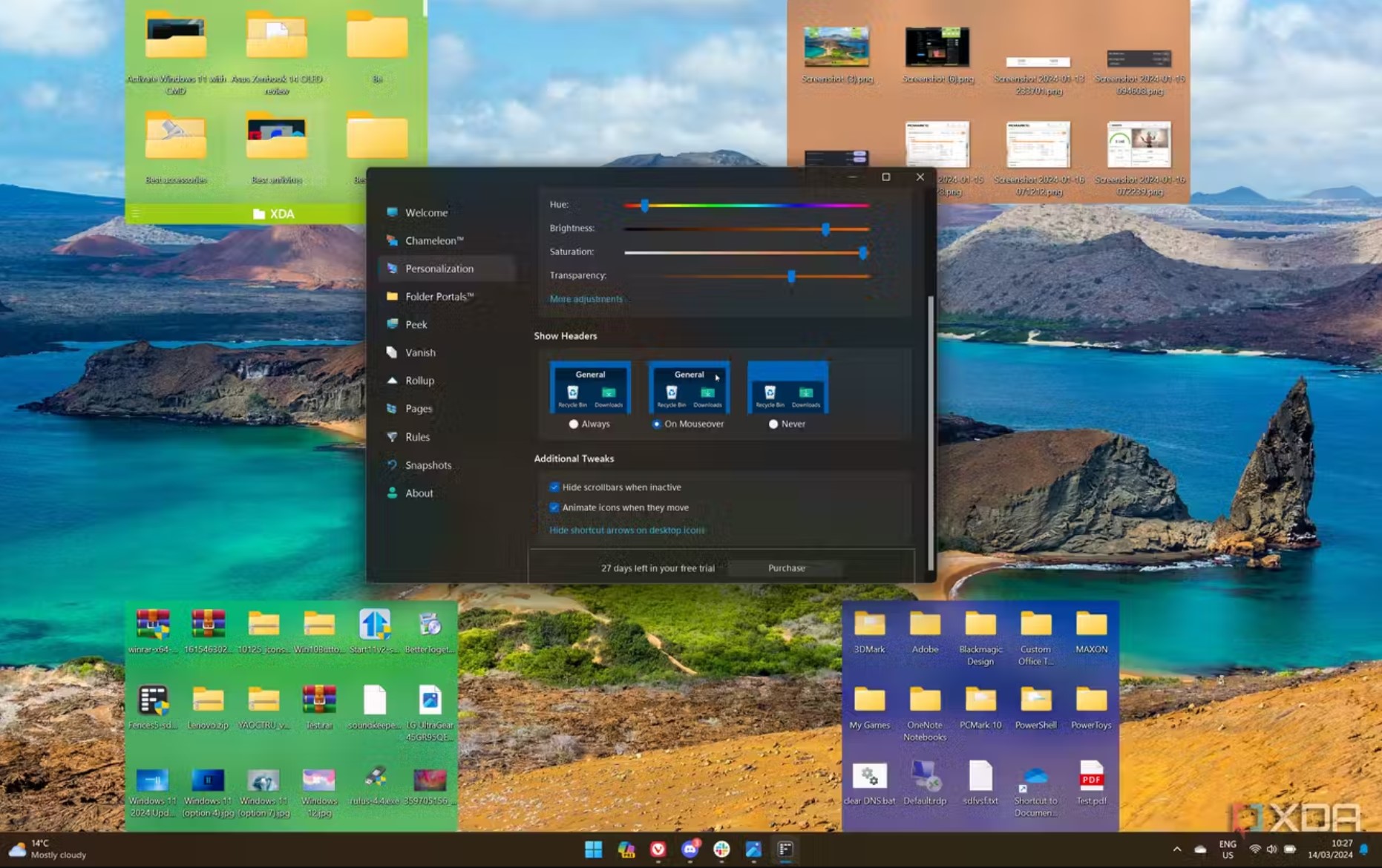Image resolution: width=1382 pixels, height=868 pixels.
Task: Expand hidden system tray icons
Action: (1177, 848)
